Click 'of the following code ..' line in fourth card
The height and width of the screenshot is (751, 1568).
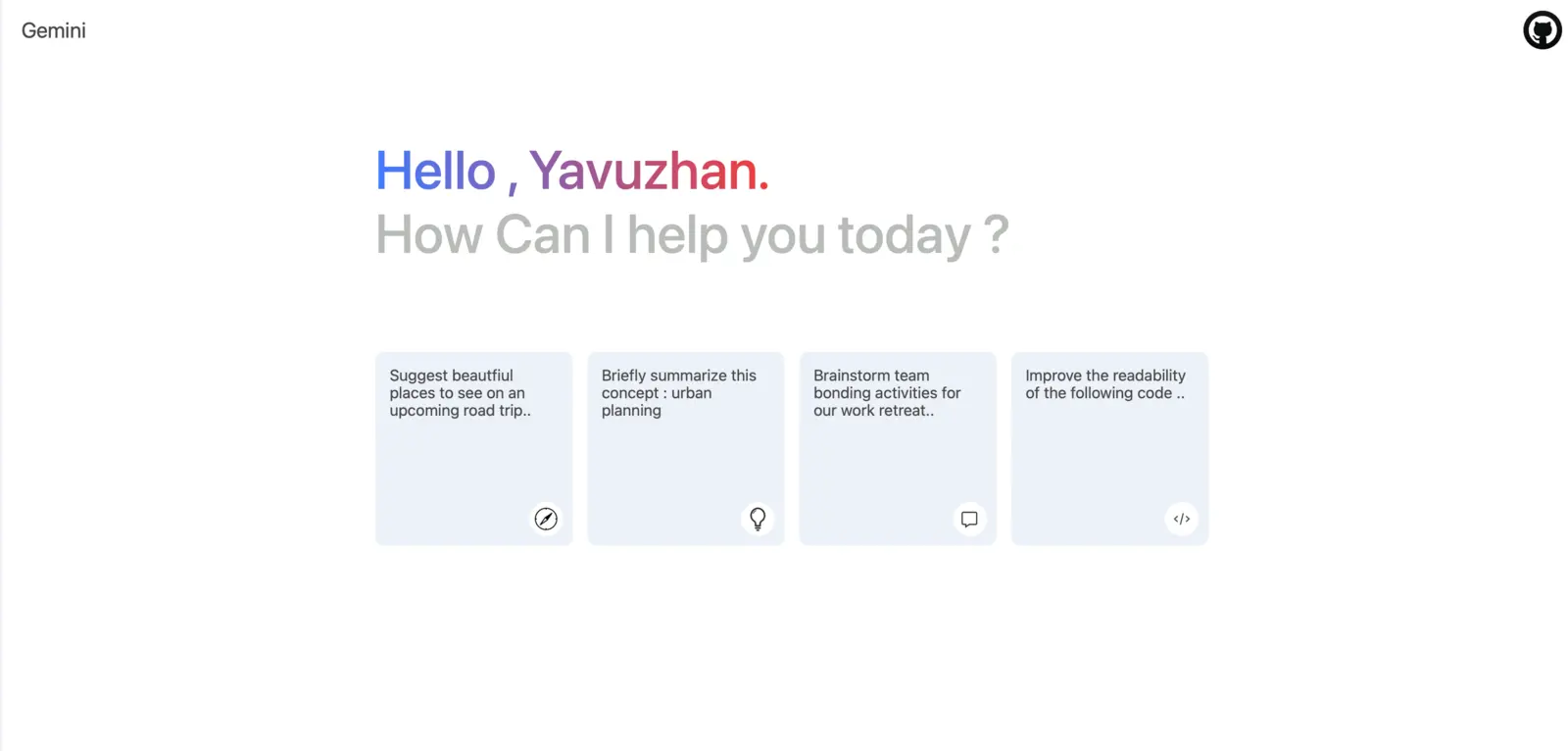point(1104,393)
